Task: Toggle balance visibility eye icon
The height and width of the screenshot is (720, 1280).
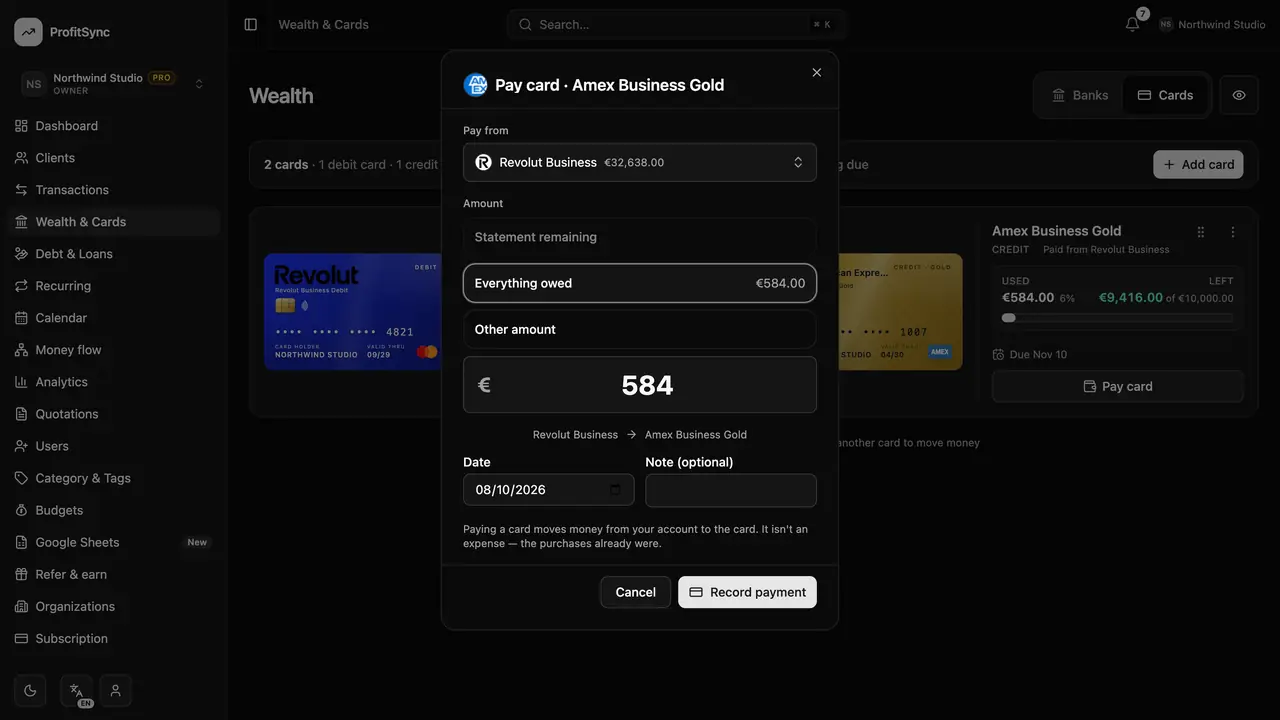Action: (1239, 95)
